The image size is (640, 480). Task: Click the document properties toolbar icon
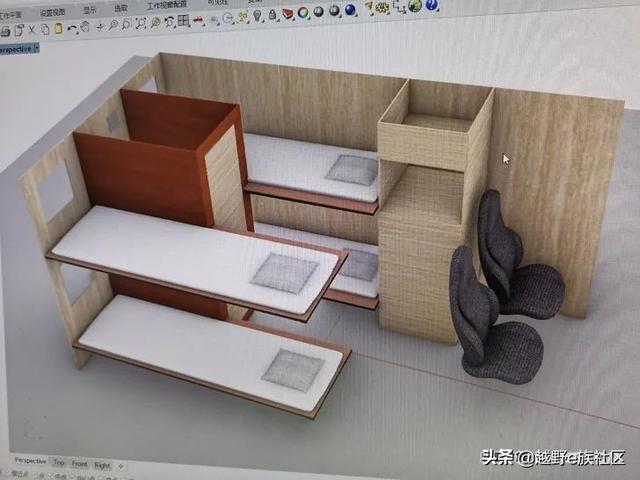click(x=19, y=30)
